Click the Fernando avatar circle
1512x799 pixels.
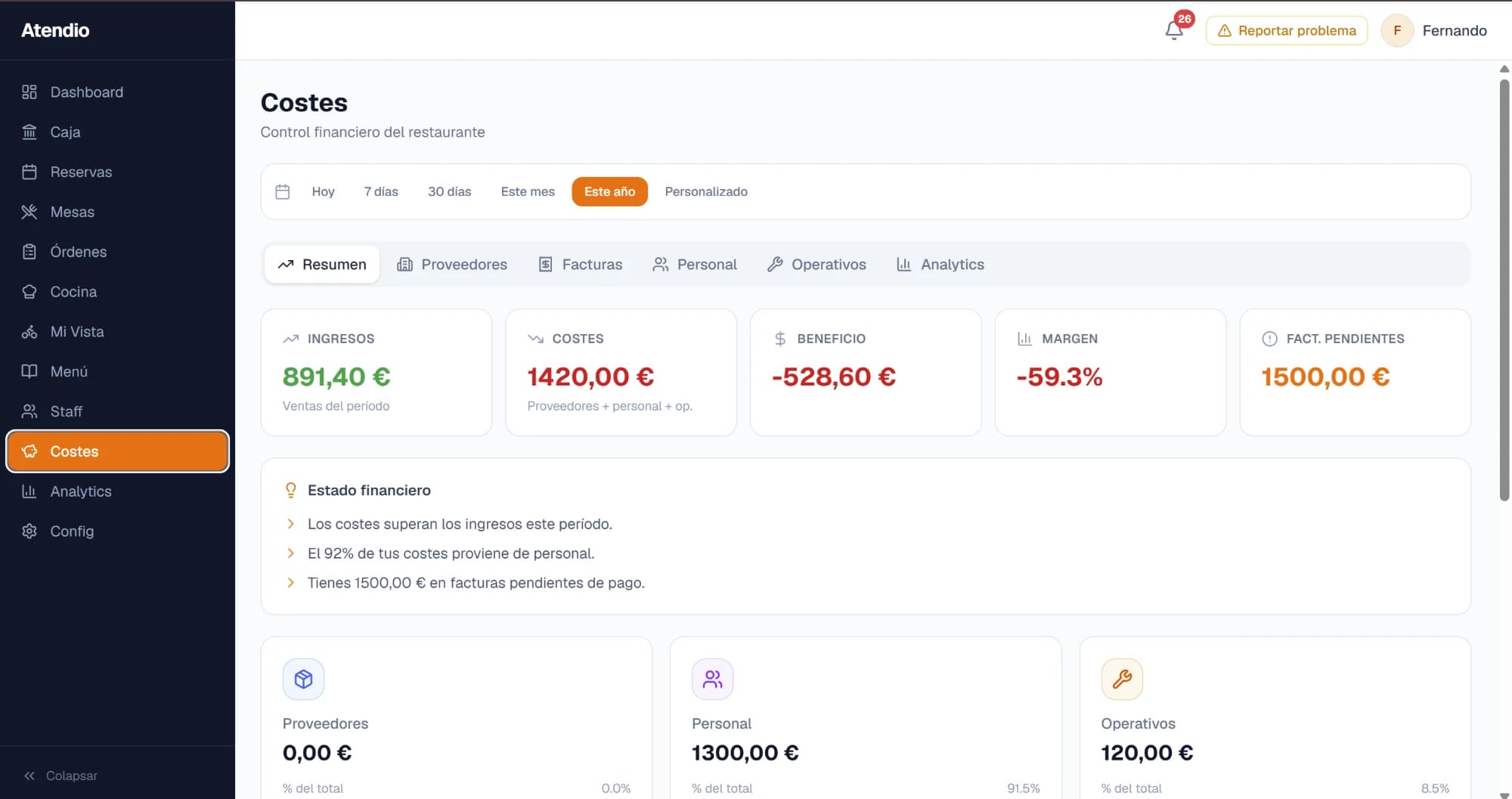(x=1397, y=30)
